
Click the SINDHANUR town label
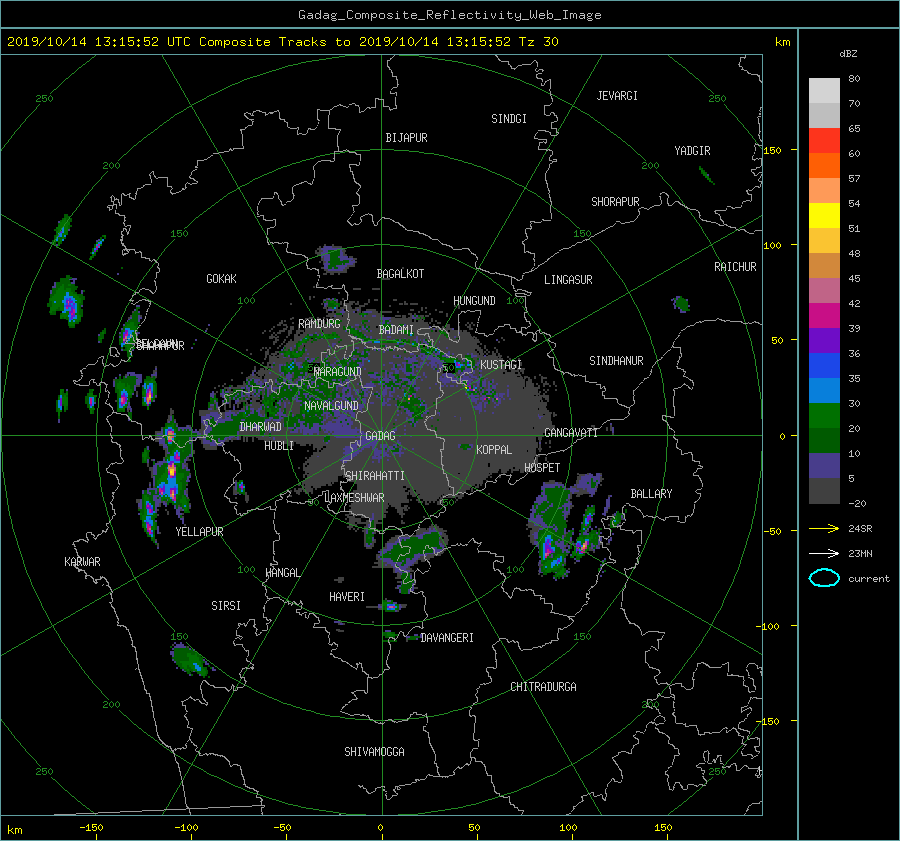616,361
